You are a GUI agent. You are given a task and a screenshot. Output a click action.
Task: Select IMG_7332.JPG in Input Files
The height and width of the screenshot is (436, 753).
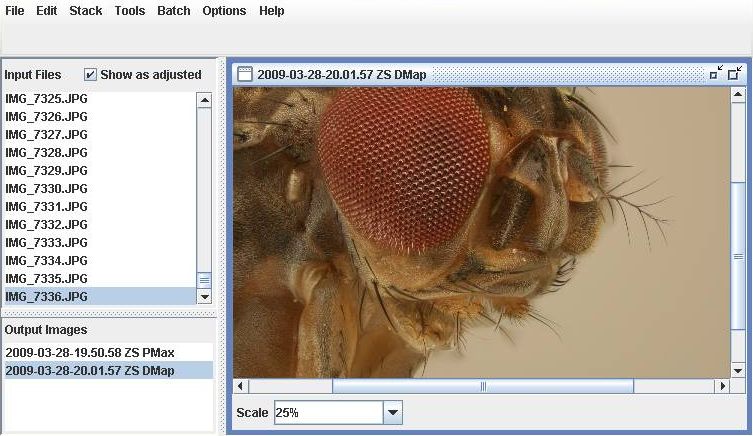coord(100,225)
